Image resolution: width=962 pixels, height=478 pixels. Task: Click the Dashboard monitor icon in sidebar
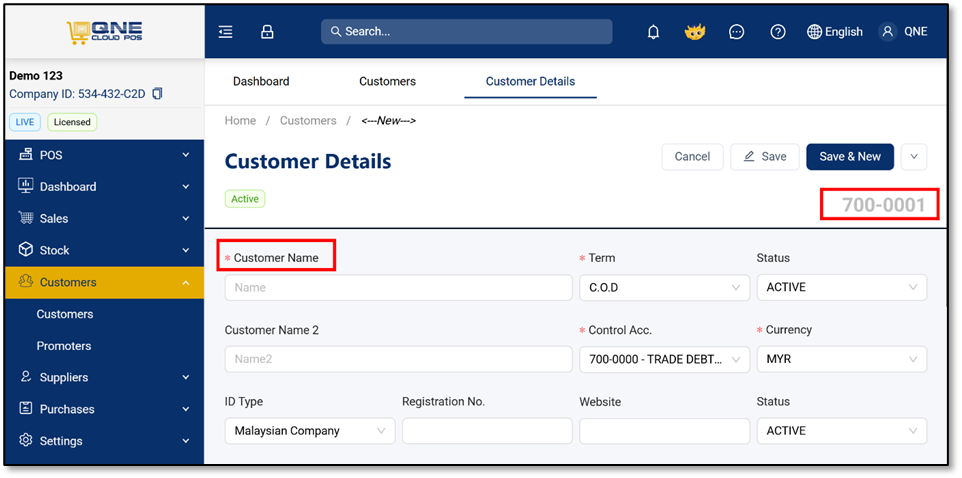pyautogui.click(x=26, y=186)
